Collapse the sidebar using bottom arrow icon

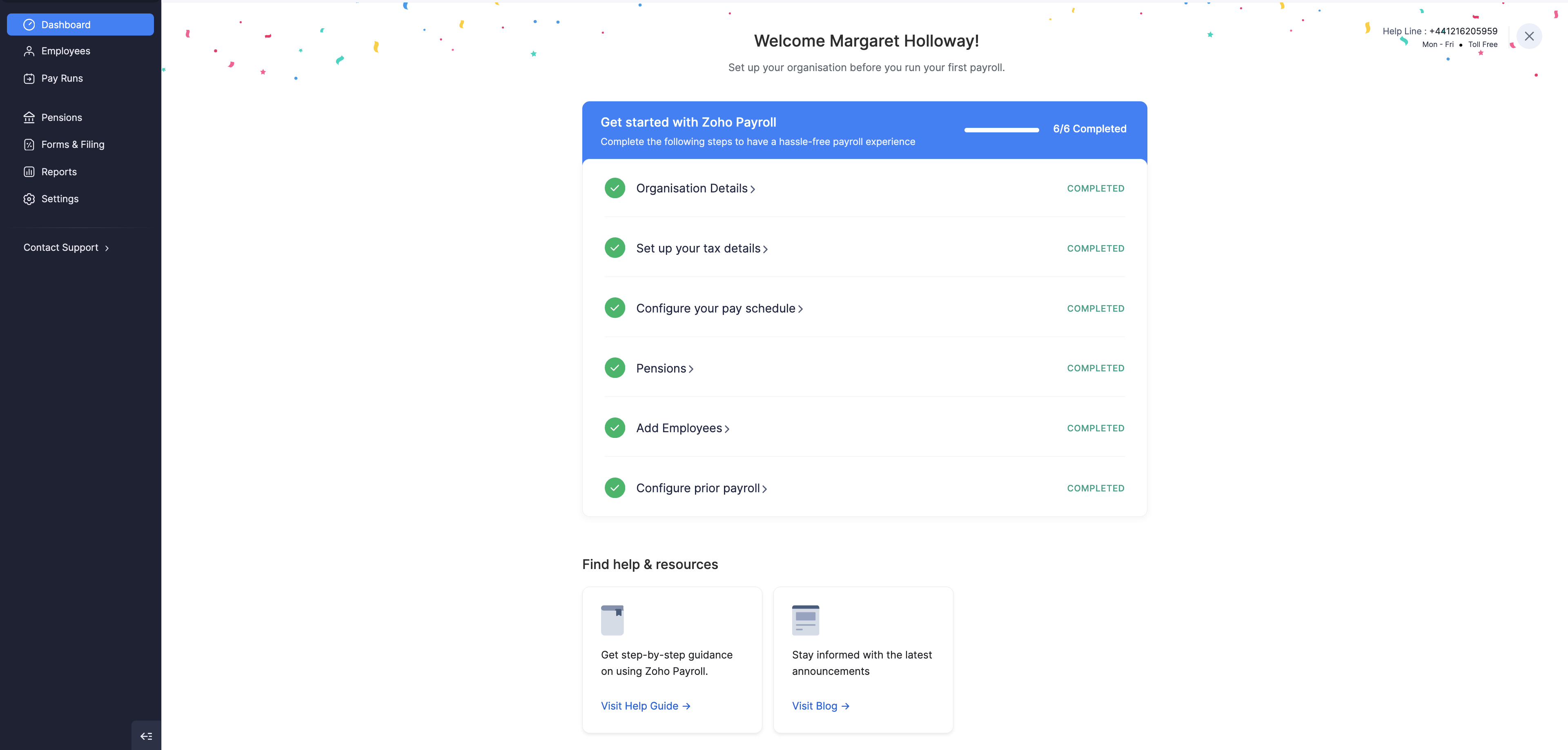(x=146, y=736)
